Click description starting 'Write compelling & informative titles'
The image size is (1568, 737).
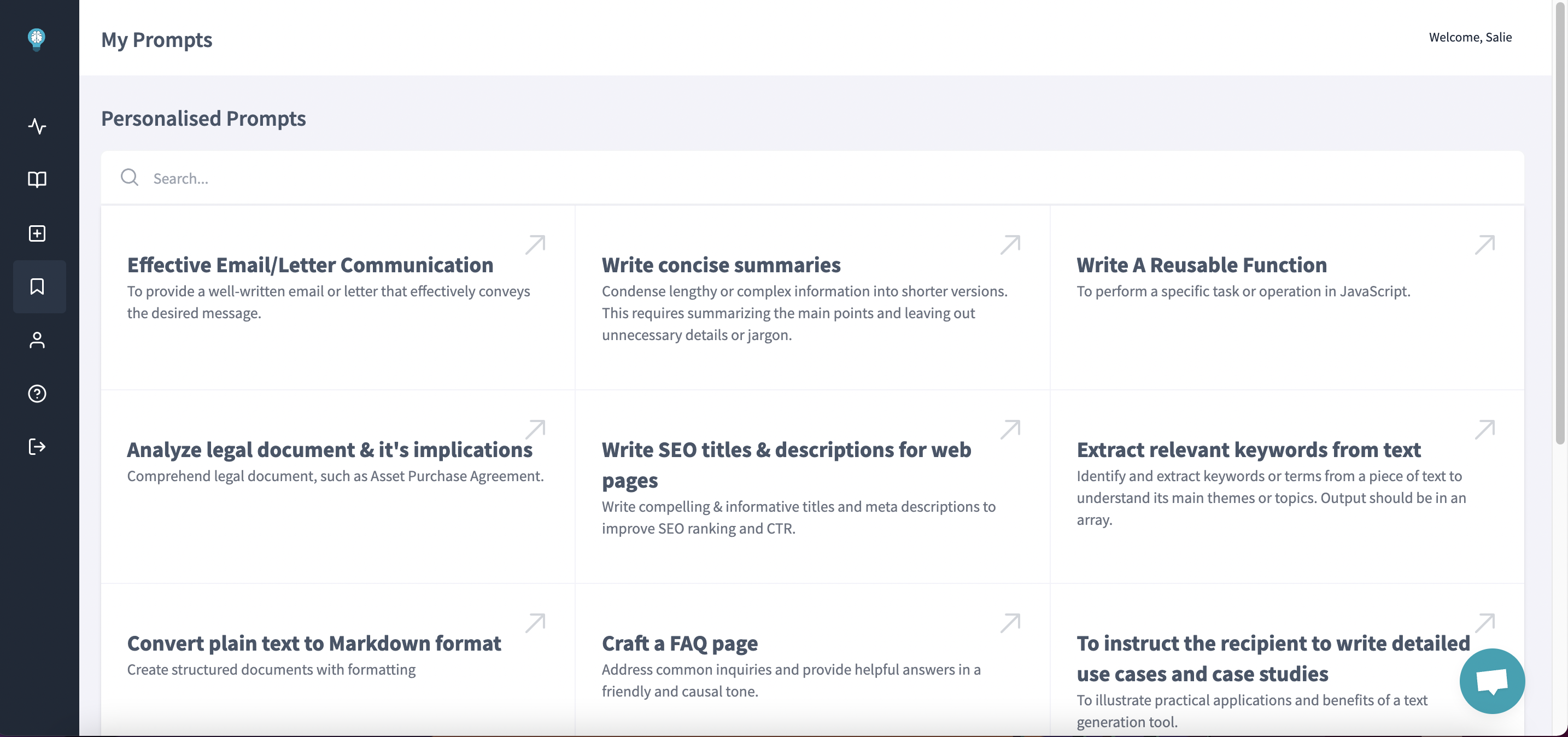[x=799, y=518]
